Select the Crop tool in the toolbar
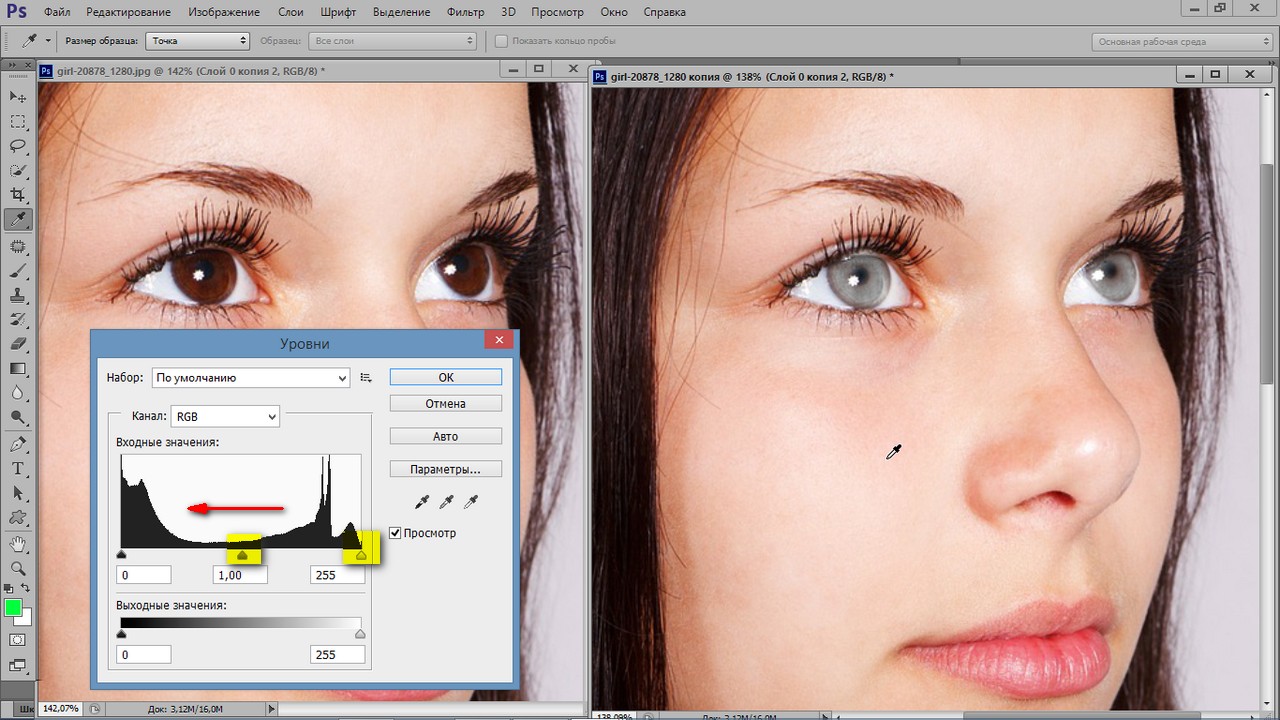1280x720 pixels. (x=18, y=195)
